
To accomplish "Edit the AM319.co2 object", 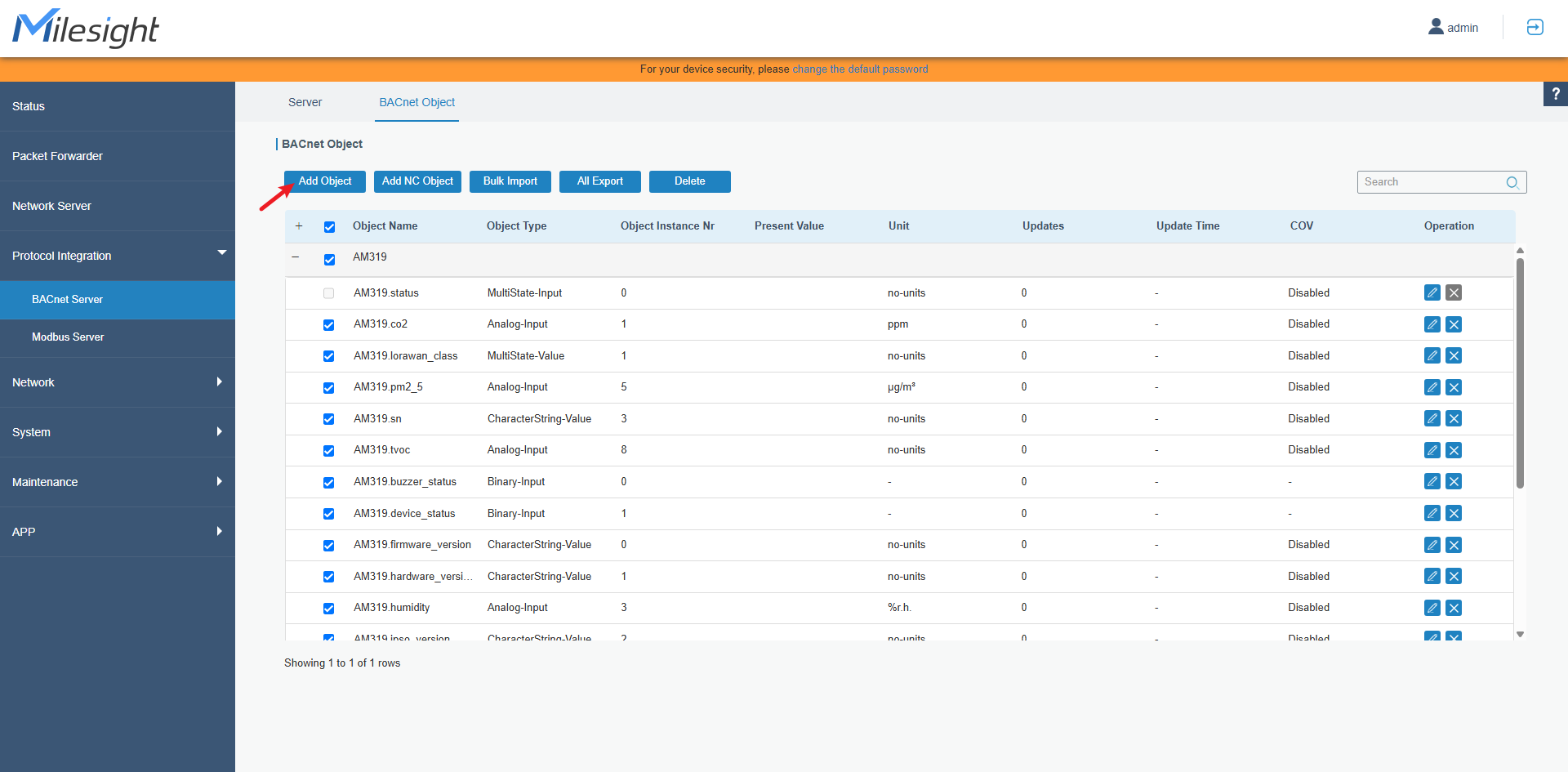I will pos(1432,324).
